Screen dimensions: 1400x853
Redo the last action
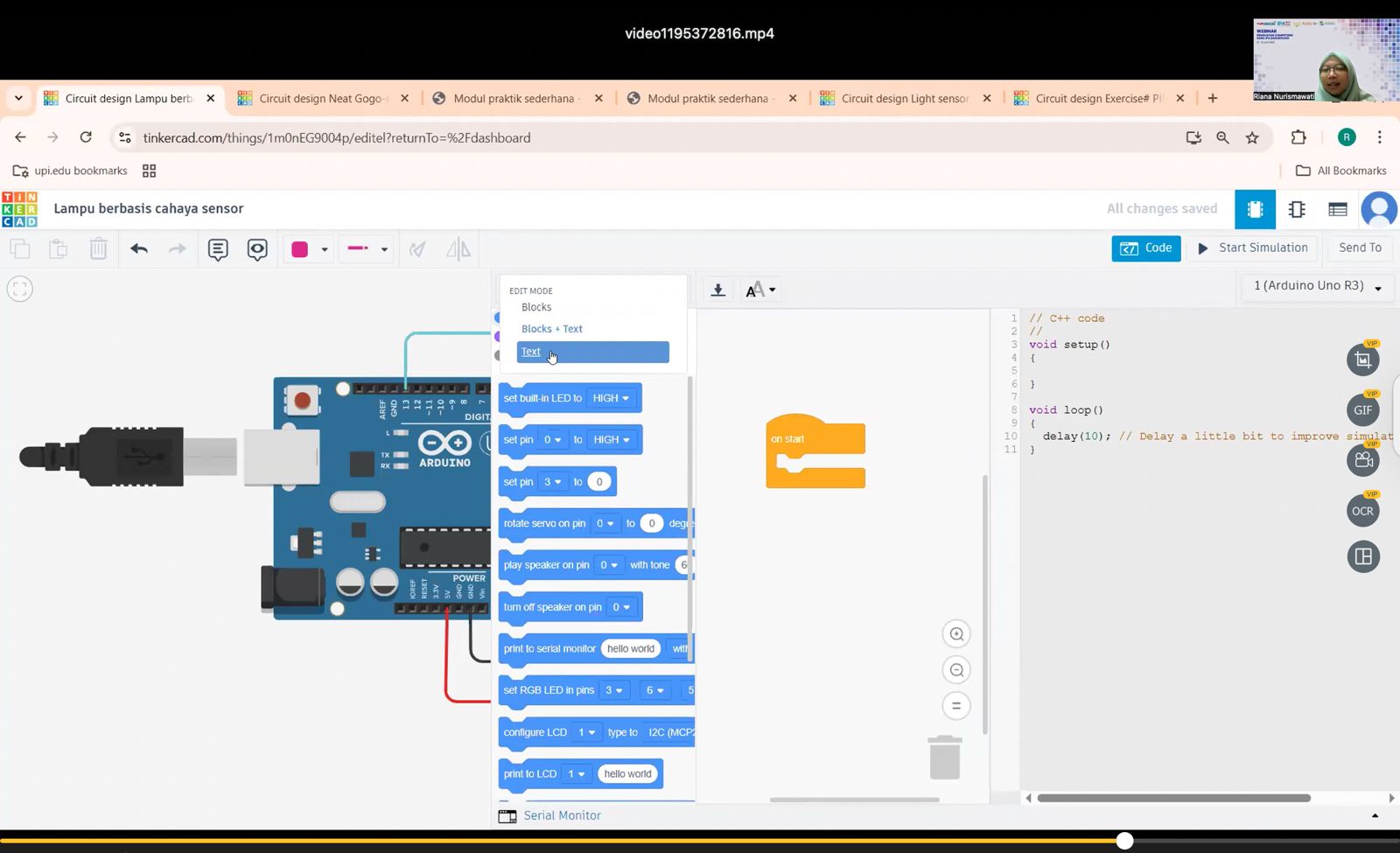tap(177, 249)
